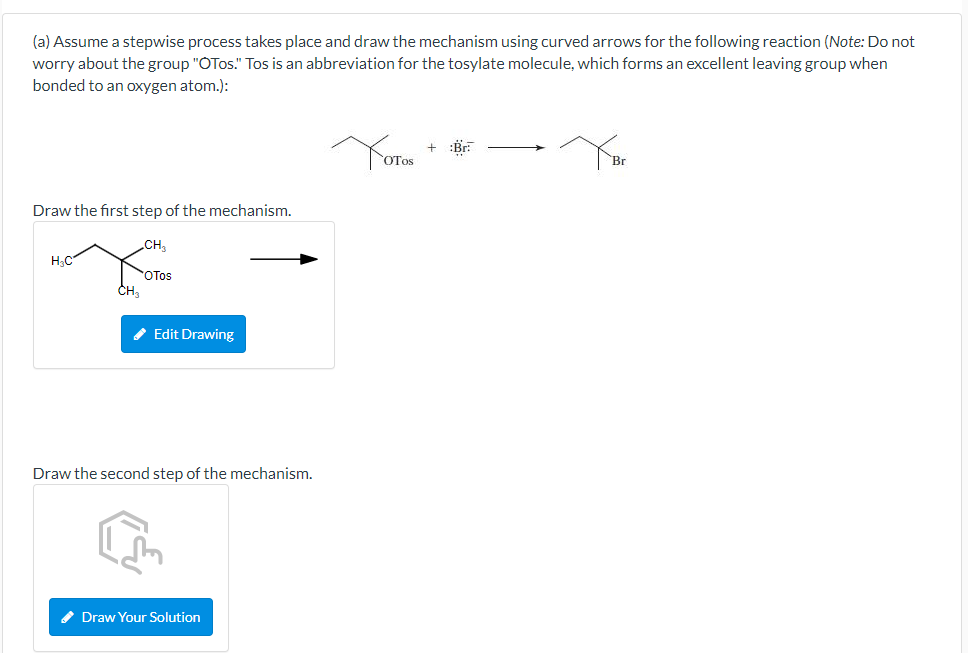Click the H3C label in the first-step drawing
Viewport: 968px width, 653px height.
tap(62, 262)
